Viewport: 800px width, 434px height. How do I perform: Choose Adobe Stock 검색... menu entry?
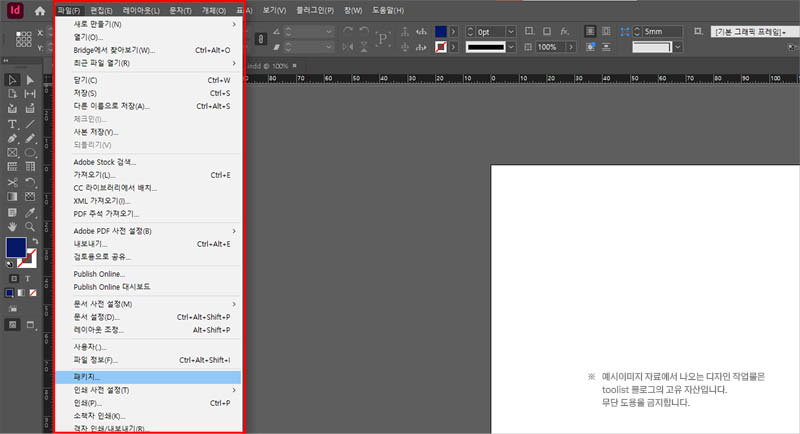point(148,162)
